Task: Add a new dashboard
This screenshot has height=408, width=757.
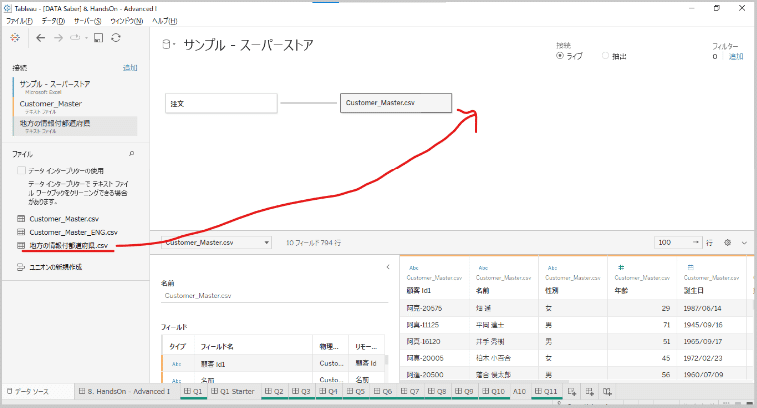Action: (x=589, y=392)
